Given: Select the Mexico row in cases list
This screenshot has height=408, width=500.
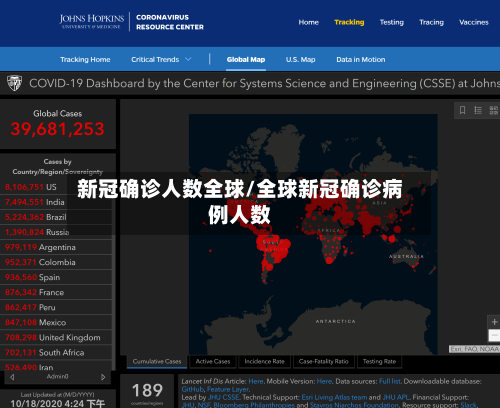Looking at the screenshot, I should point(56,322).
